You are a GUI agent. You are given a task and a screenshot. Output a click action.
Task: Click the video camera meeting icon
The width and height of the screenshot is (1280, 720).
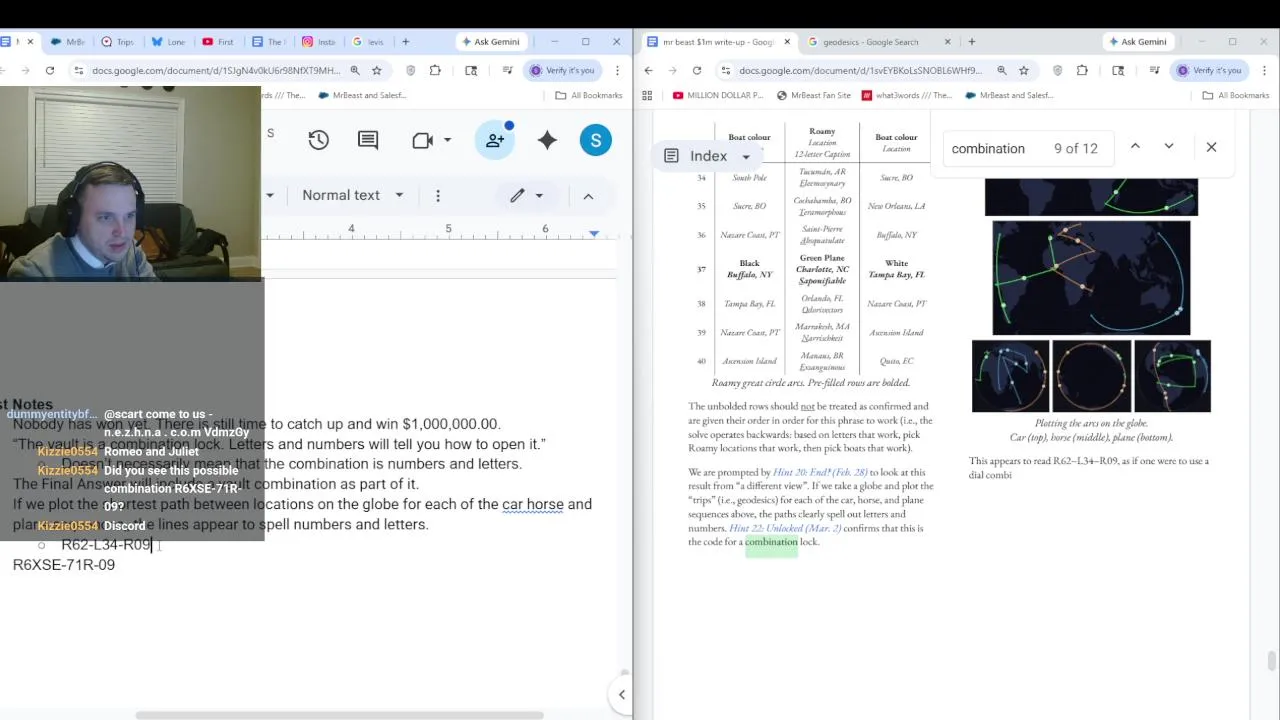[x=422, y=141]
